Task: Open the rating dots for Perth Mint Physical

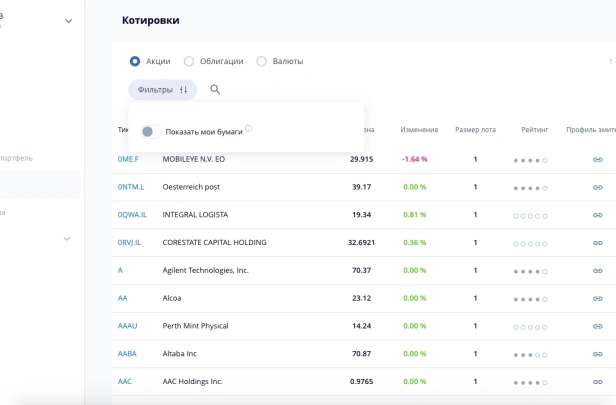Action: (x=530, y=327)
